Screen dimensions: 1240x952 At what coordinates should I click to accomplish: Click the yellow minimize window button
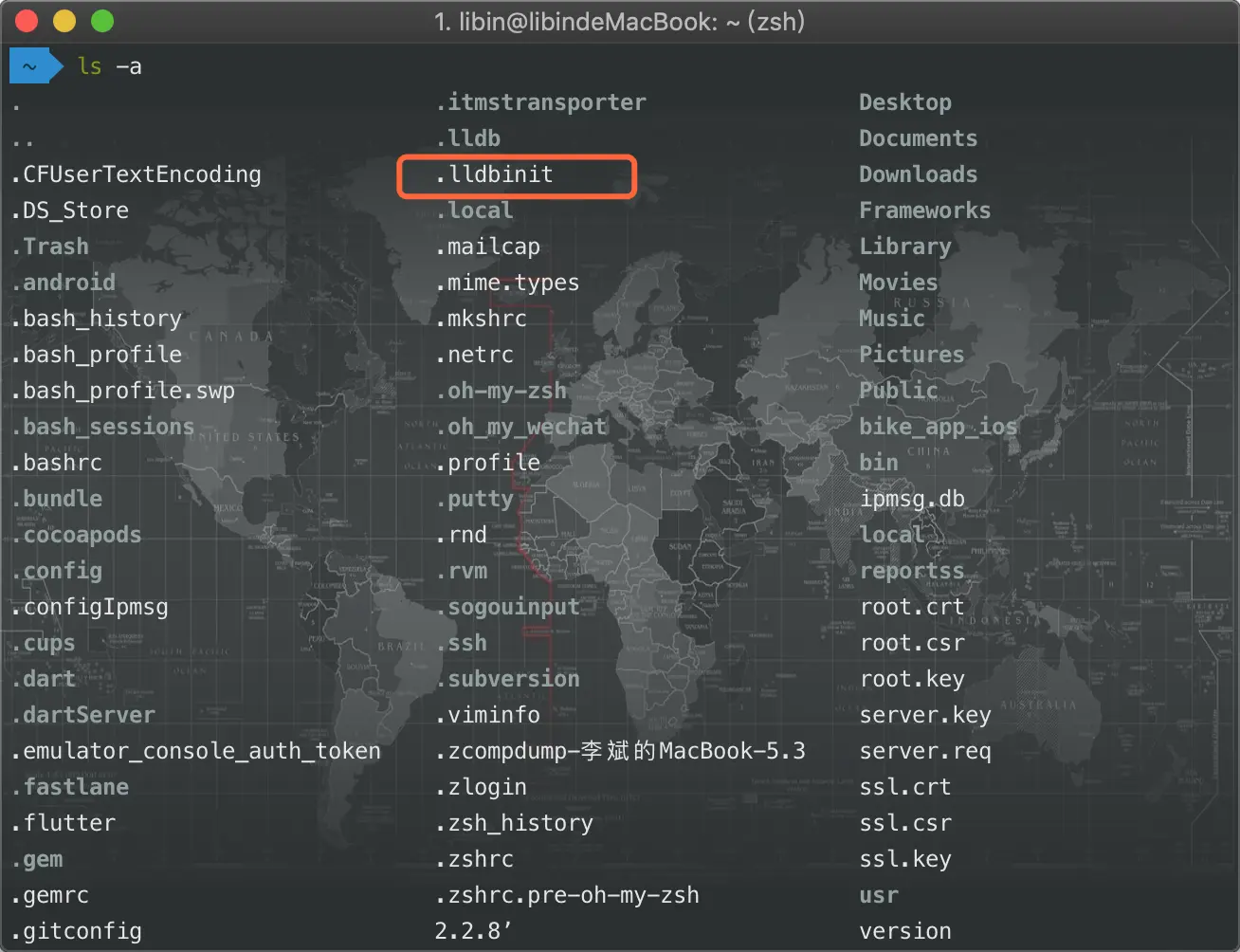click(64, 21)
